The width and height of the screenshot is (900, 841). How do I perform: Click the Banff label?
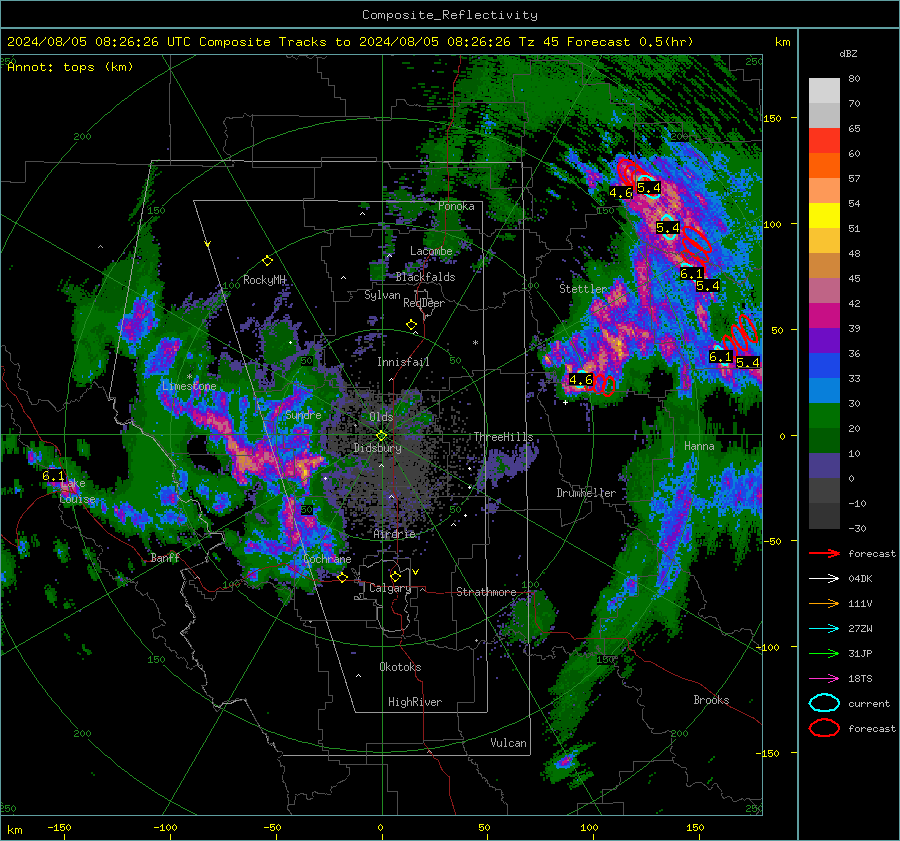tap(165, 557)
